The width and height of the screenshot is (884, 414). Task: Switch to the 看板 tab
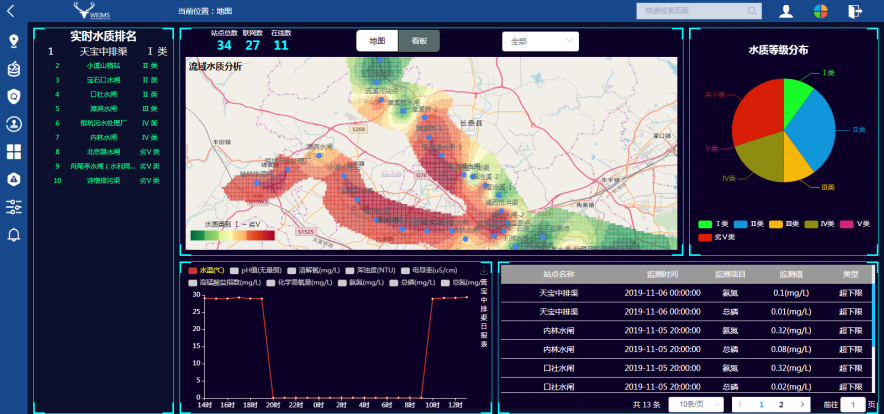click(418, 41)
